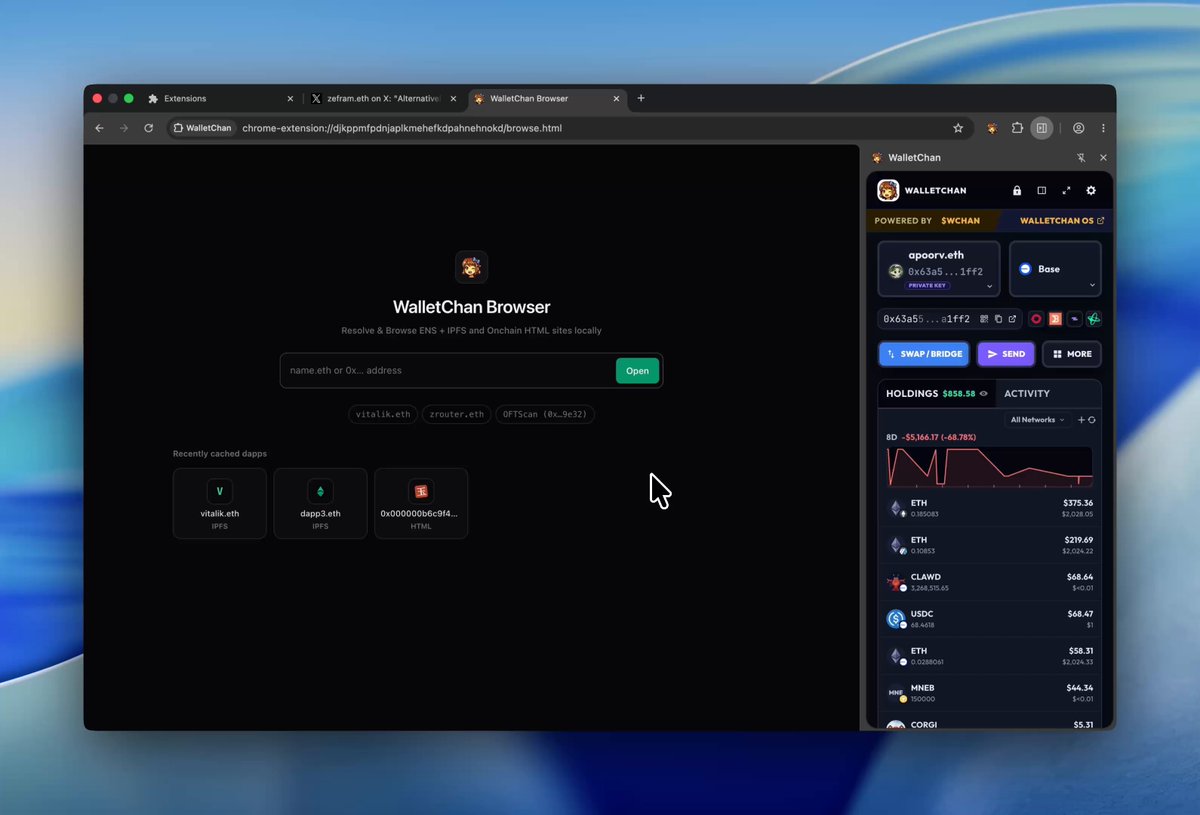
Task: Select the zrouter.eth suggestion chip
Action: pyautogui.click(x=456, y=414)
